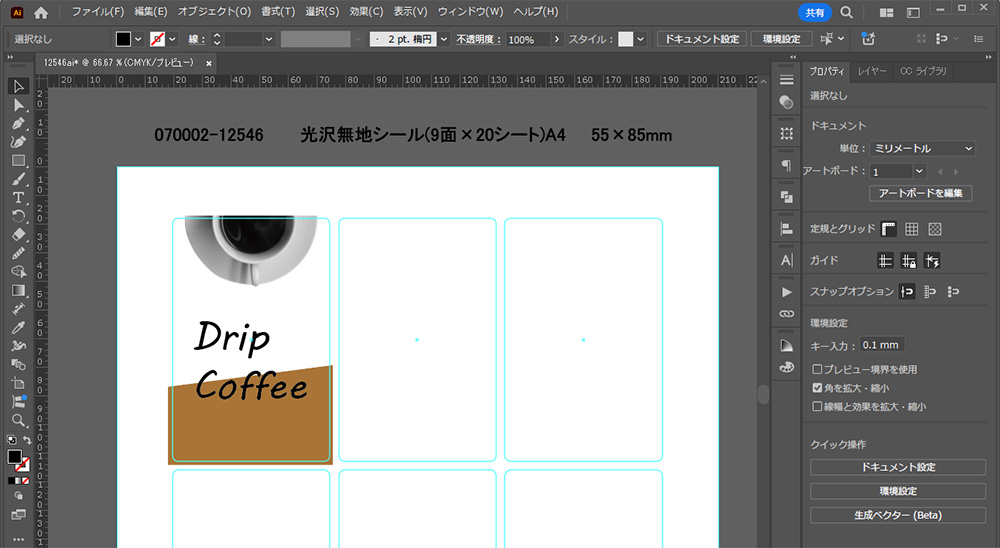Enable 線幅と効果を拡大・縮小 checkbox

[x=817, y=407]
